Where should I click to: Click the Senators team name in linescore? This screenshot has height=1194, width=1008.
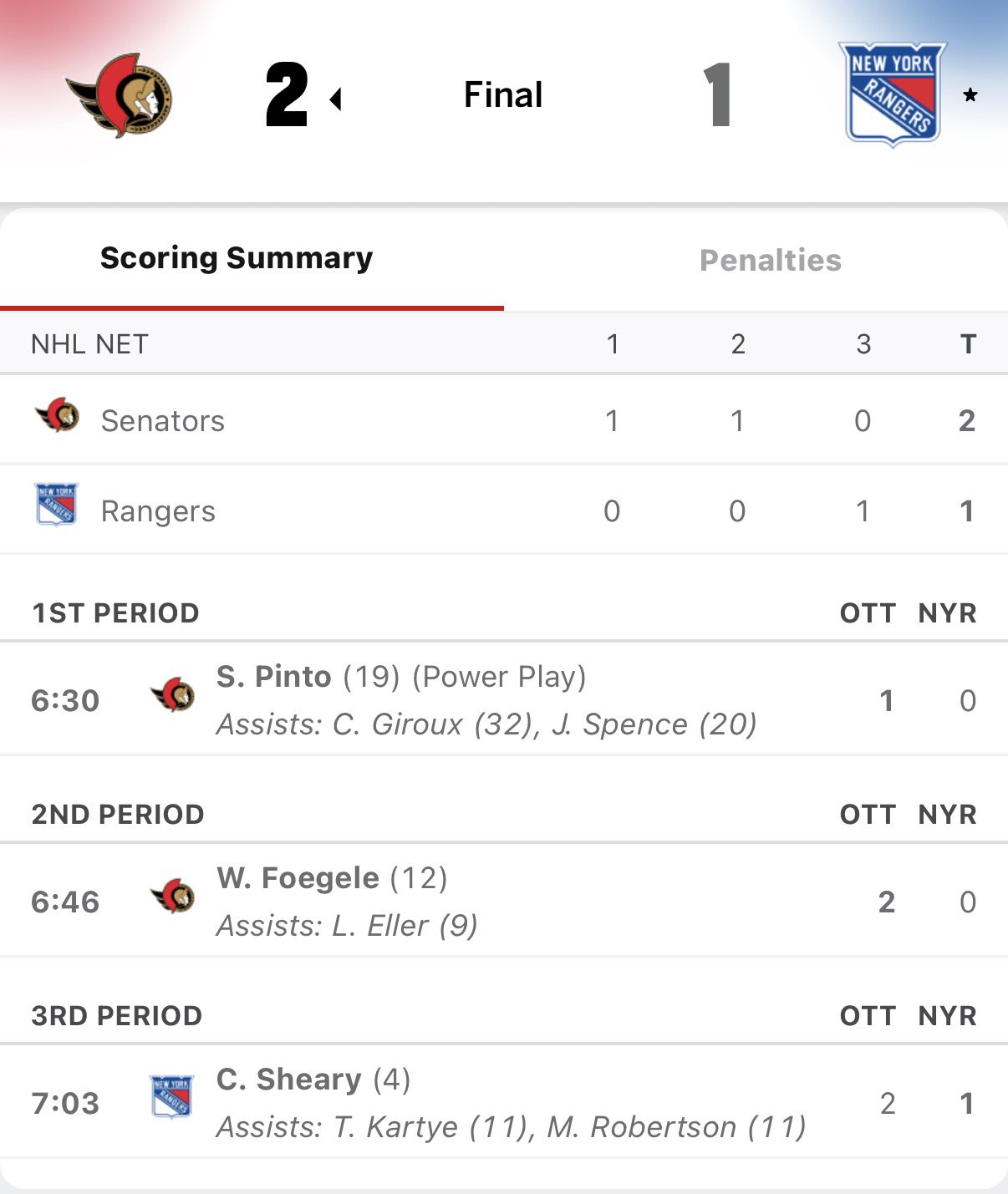(163, 421)
